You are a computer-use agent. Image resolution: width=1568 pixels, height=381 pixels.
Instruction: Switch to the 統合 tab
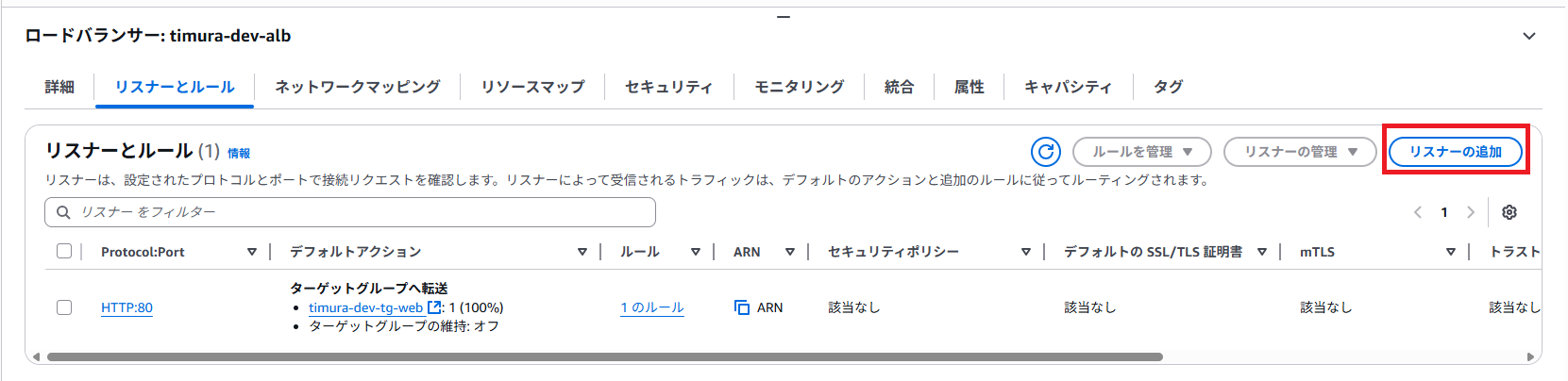coord(900,87)
